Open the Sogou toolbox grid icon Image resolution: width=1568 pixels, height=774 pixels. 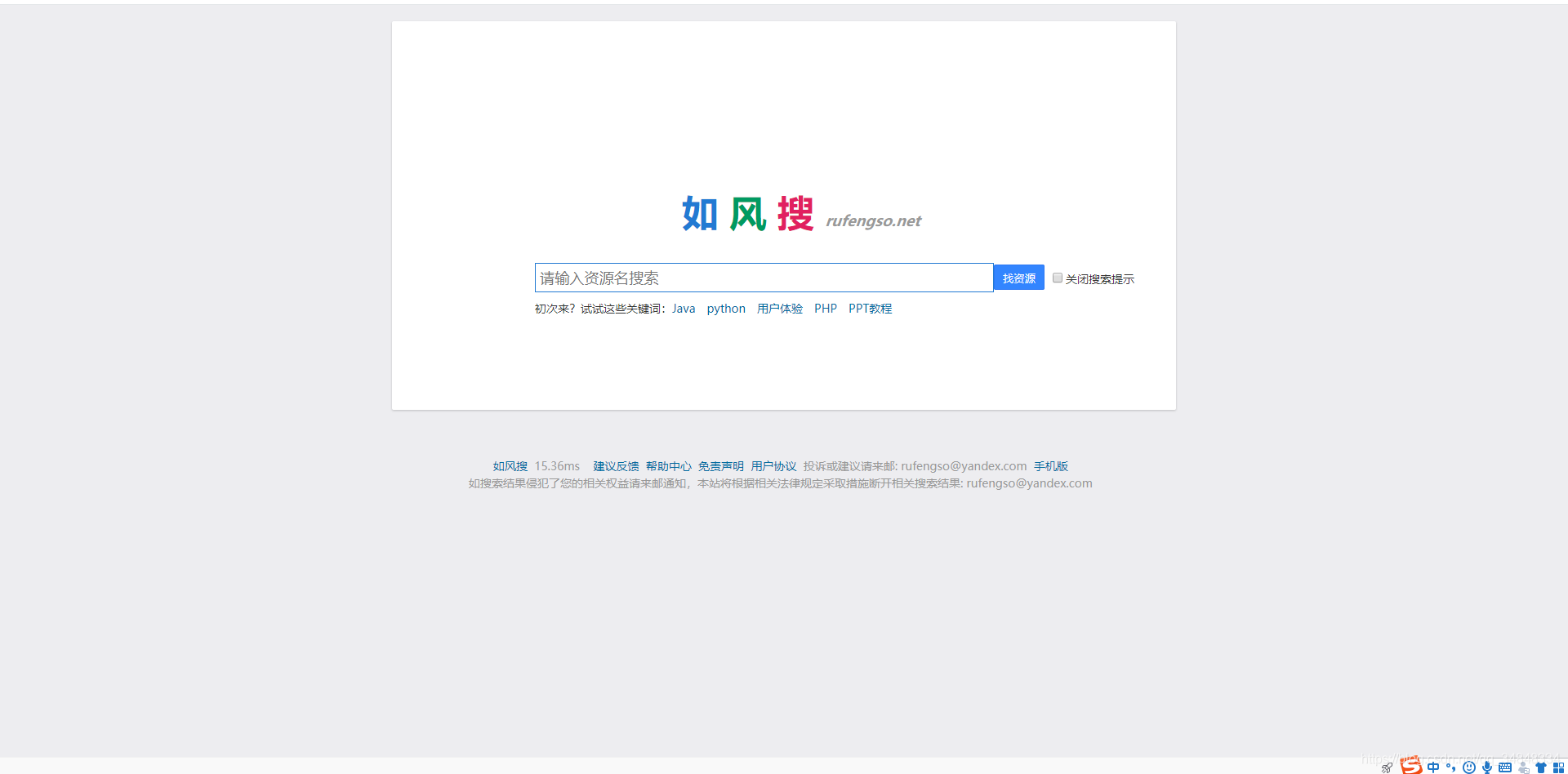1560,767
